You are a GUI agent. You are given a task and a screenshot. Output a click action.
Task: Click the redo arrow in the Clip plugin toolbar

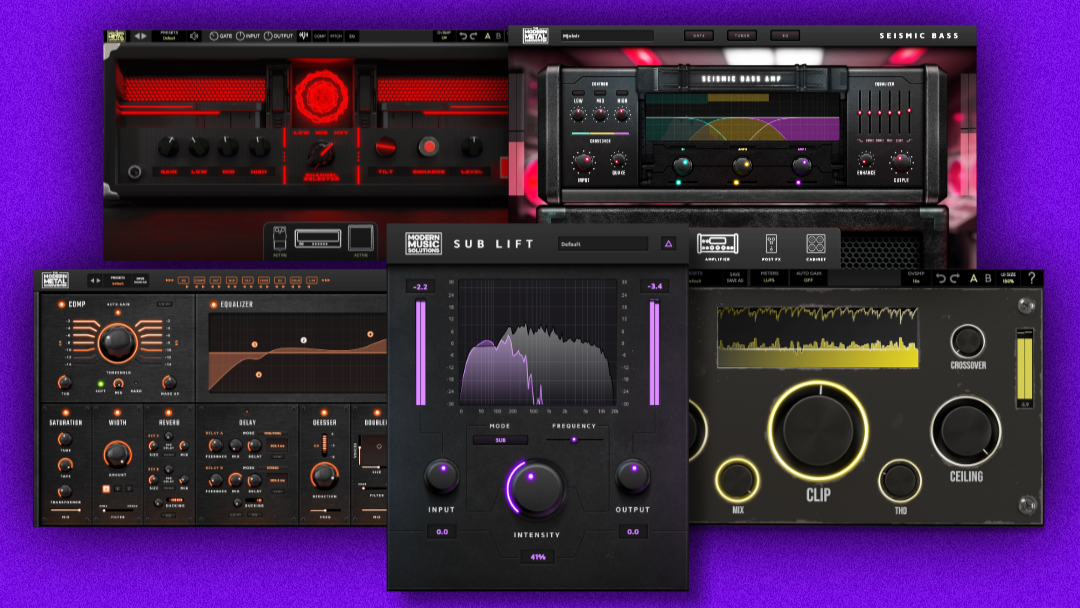point(955,278)
